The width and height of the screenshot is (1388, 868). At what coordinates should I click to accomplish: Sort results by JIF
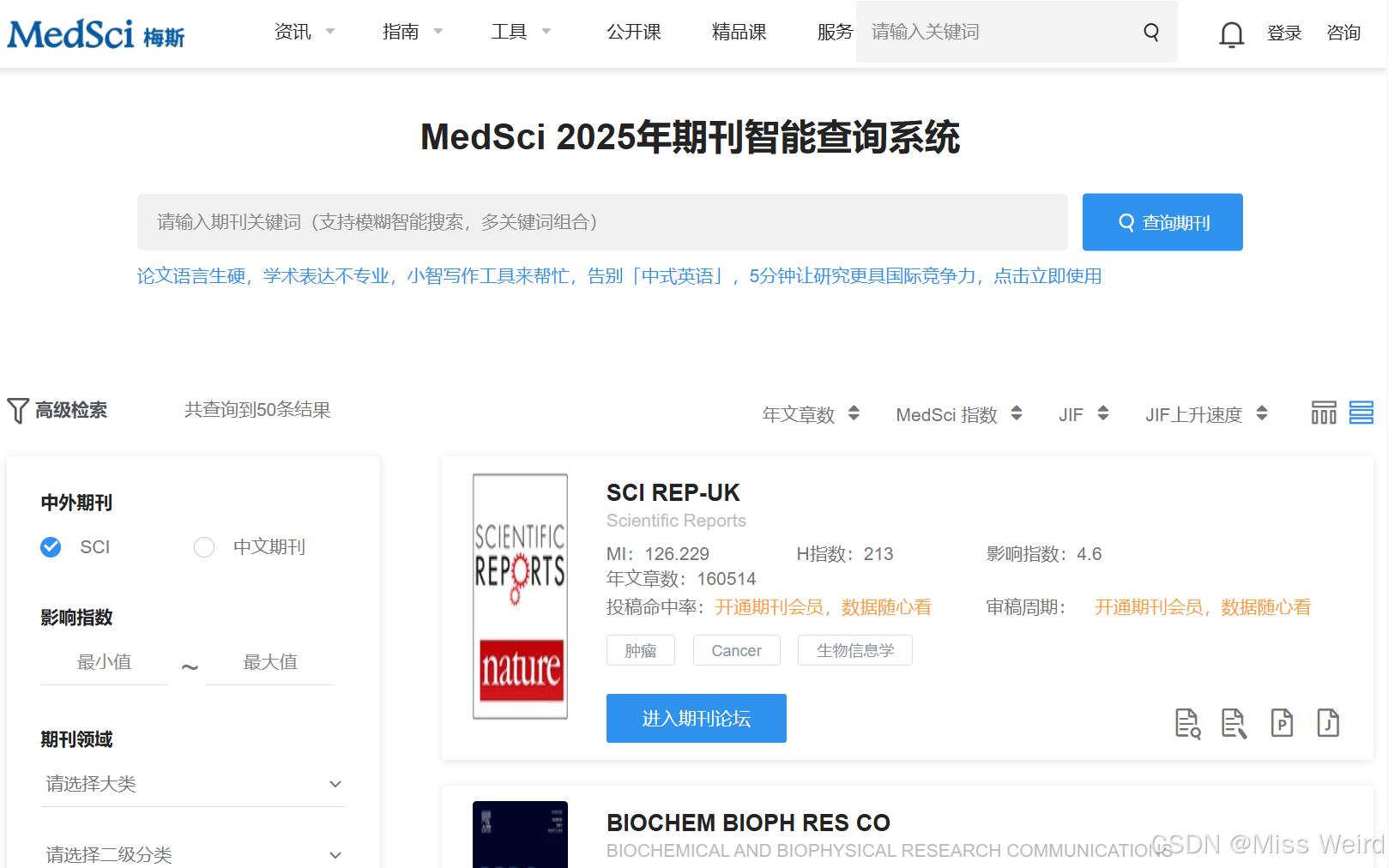coord(1083,414)
